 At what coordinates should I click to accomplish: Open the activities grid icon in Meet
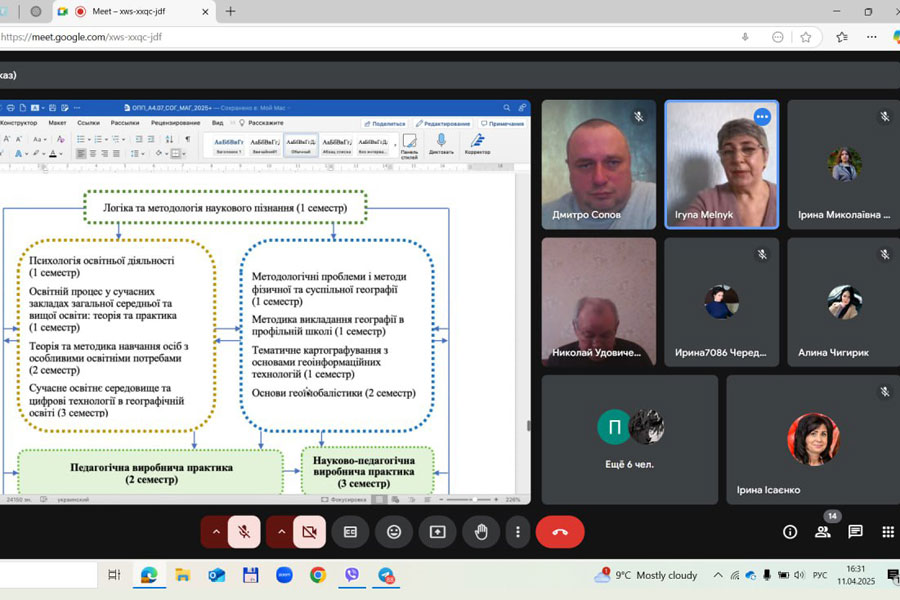[x=887, y=532]
